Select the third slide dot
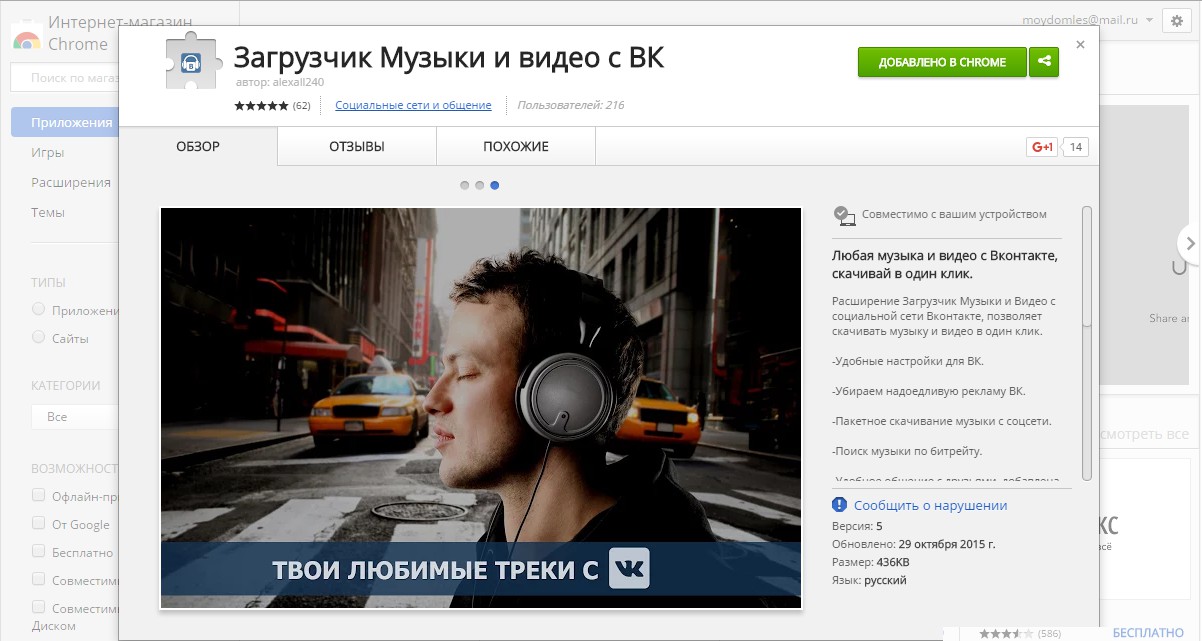The image size is (1202, 641). coord(495,185)
